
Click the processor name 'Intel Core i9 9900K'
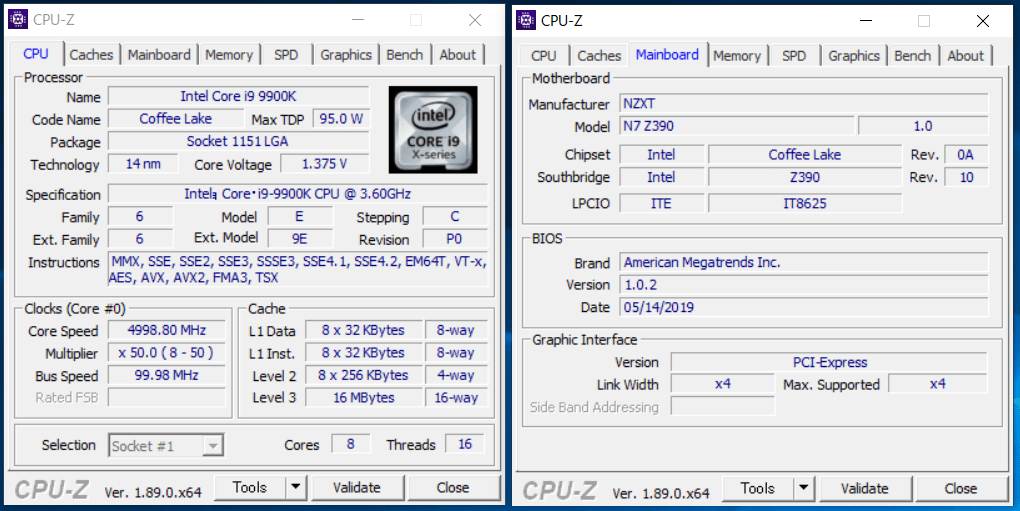238,96
